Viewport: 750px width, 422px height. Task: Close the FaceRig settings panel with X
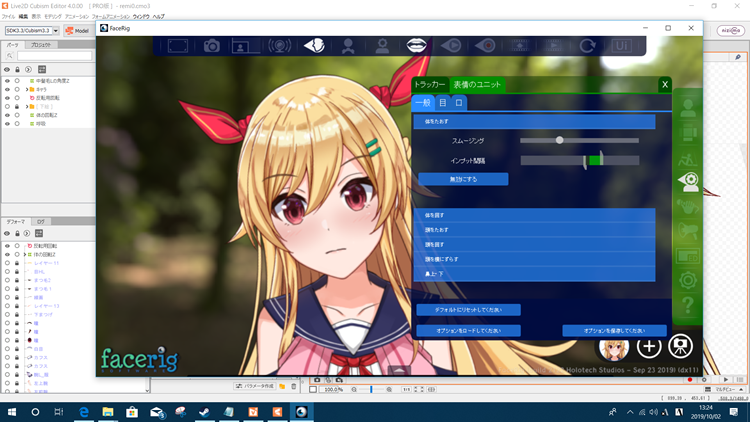pos(665,85)
